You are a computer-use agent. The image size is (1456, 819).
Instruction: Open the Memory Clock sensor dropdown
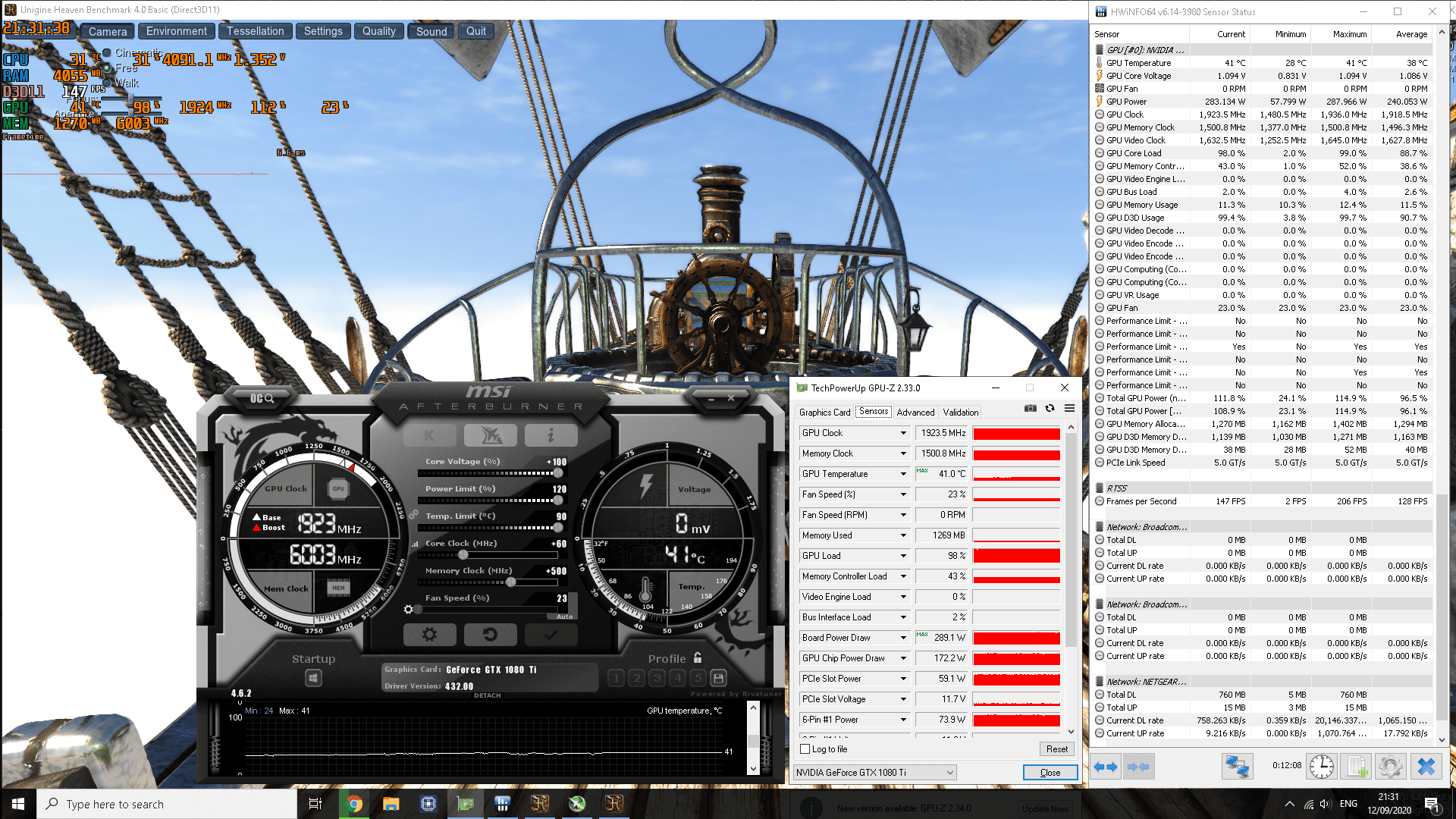click(903, 453)
